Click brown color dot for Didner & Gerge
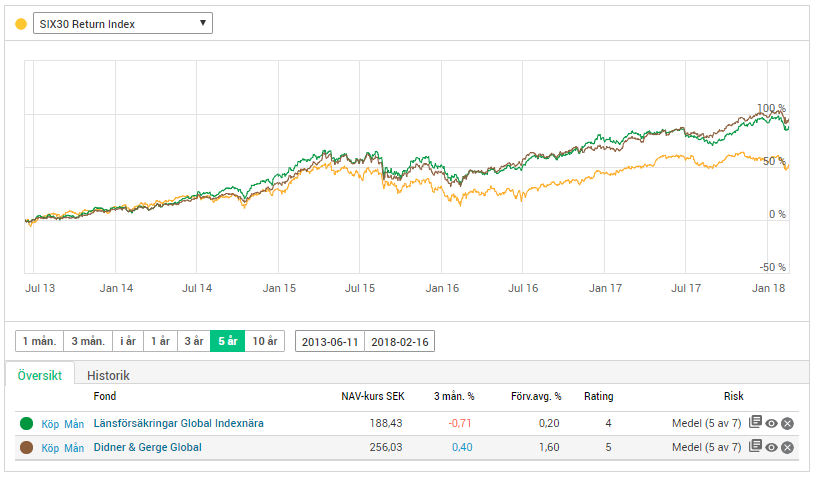The width and height of the screenshot is (816, 478). click(x=27, y=447)
